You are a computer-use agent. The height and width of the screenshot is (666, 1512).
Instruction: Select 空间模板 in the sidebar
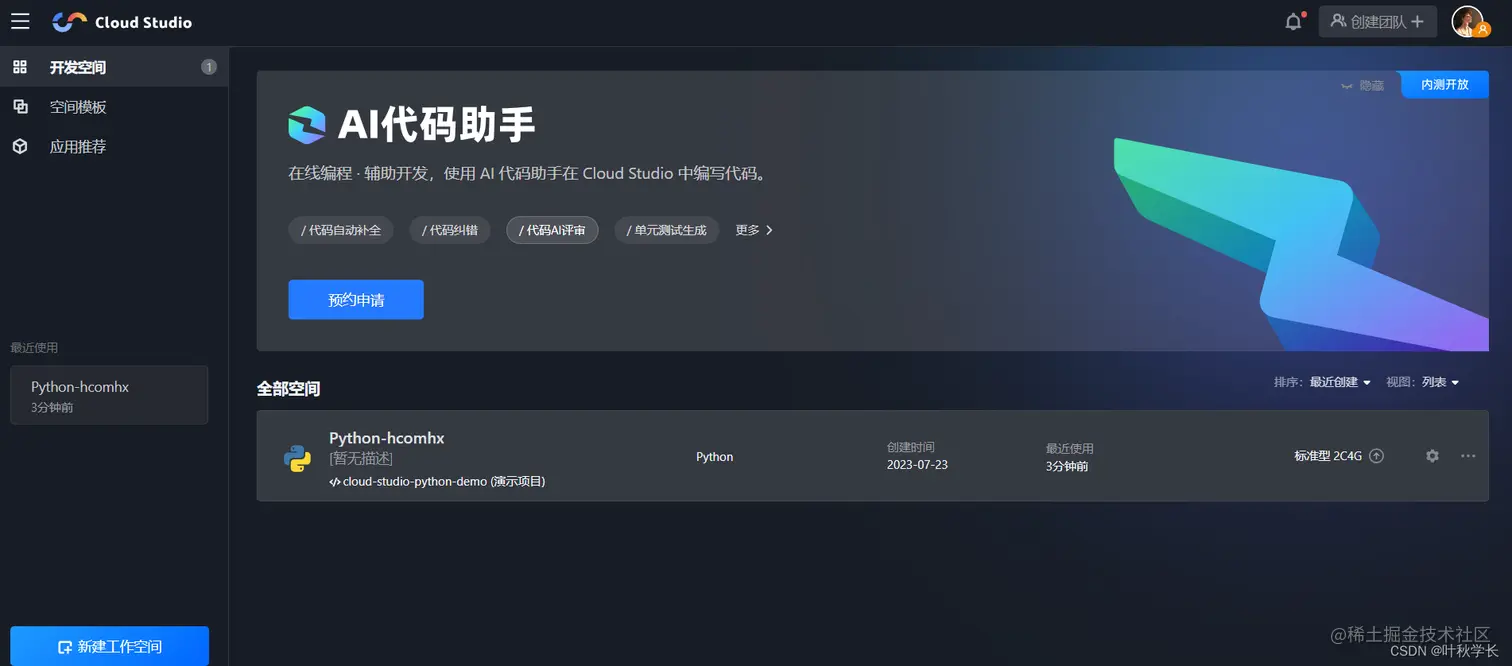point(114,107)
